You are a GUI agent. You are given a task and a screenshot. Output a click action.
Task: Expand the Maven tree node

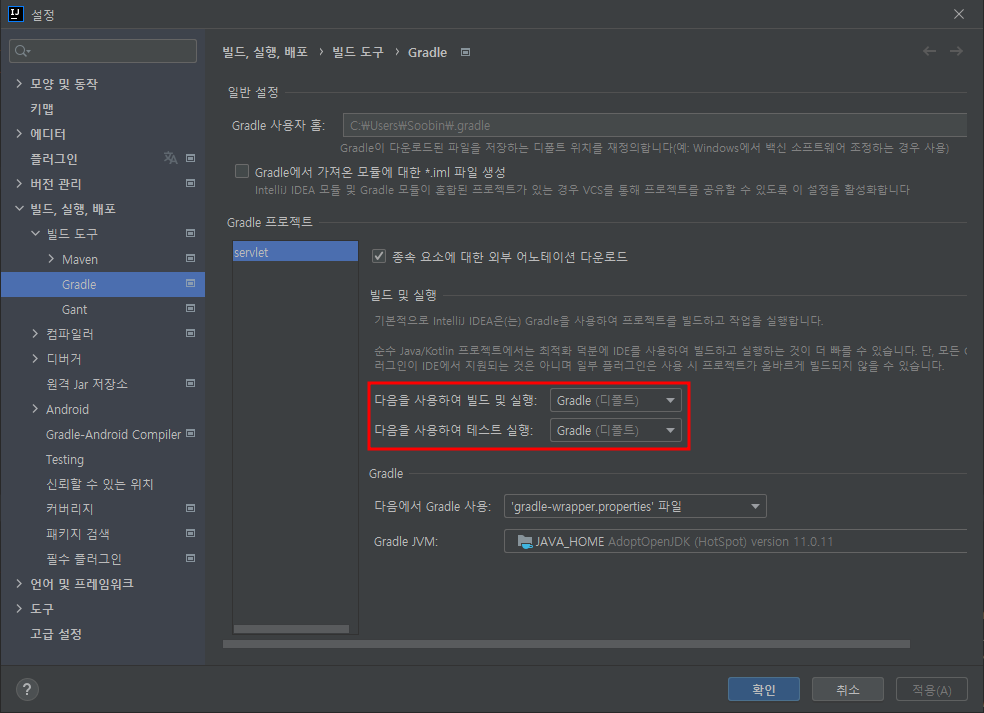51,259
